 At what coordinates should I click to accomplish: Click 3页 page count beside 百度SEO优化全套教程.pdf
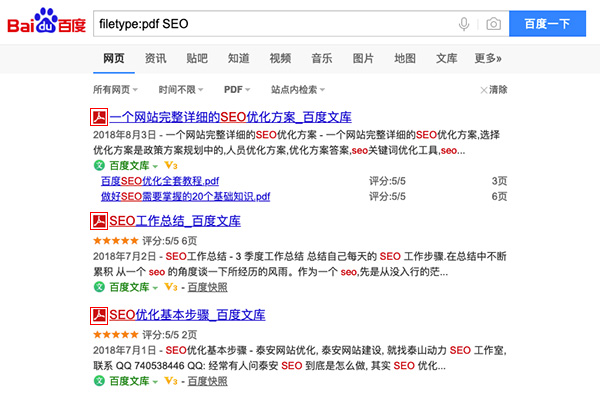[499, 181]
